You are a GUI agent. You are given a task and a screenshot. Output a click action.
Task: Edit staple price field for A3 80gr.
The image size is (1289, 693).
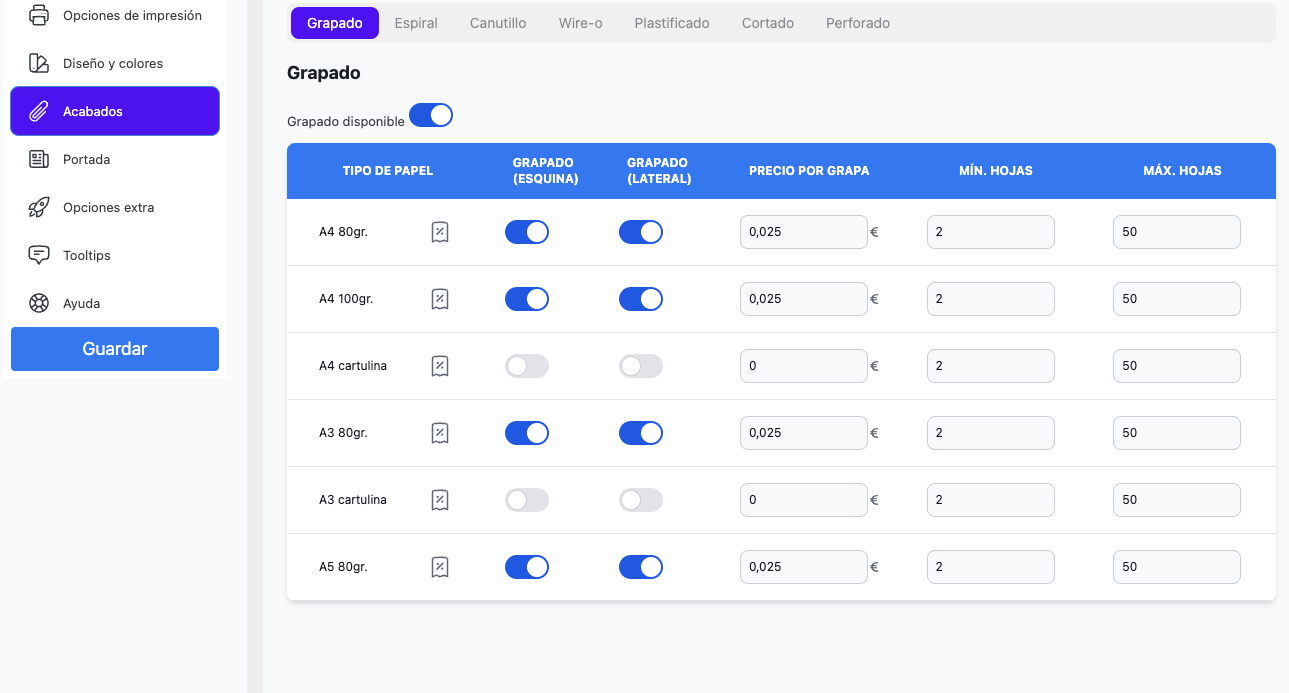[x=804, y=433]
